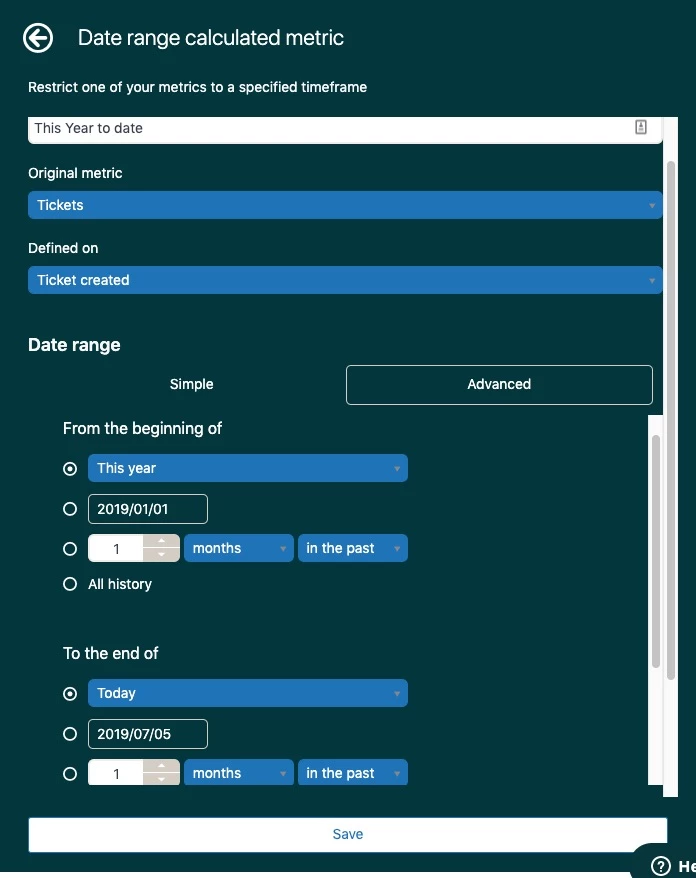
Task: Select the relative end months radio button
Action: (x=70, y=774)
